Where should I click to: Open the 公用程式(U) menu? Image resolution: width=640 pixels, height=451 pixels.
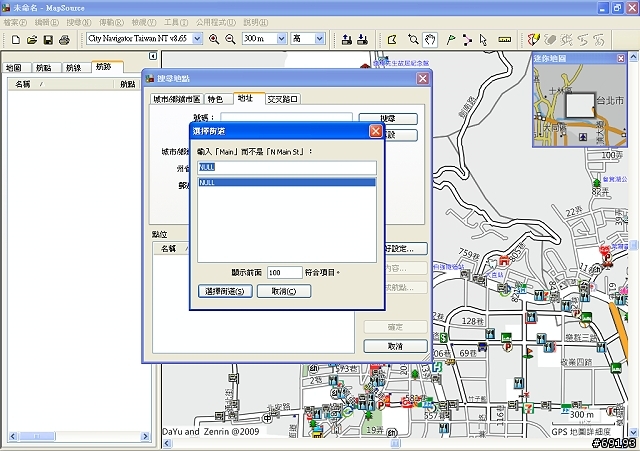point(216,22)
